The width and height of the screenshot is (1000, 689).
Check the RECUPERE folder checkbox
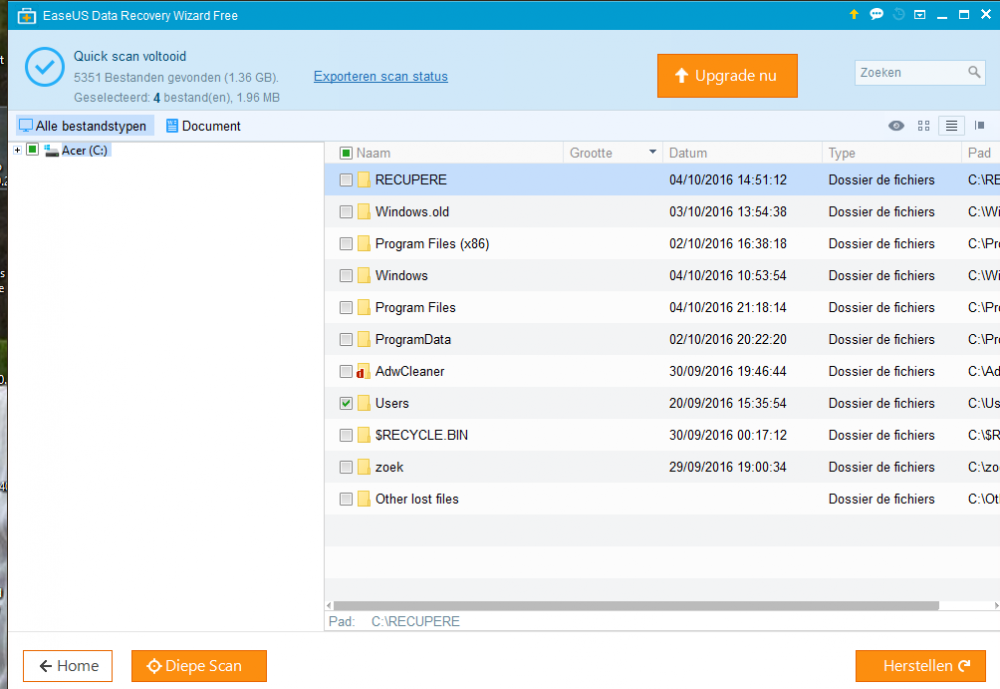(346, 180)
